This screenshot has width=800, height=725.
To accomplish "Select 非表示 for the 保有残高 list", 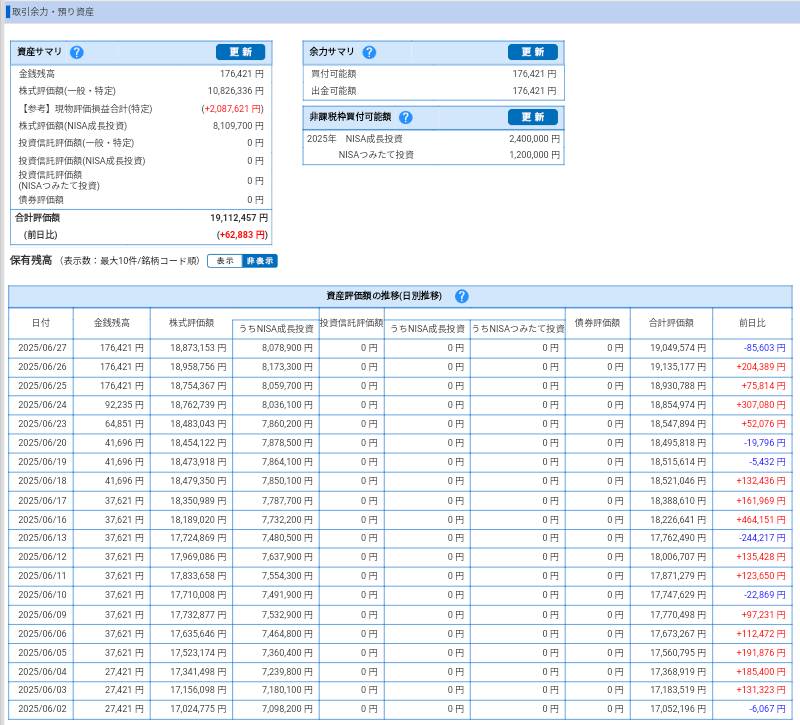I will pos(259,261).
